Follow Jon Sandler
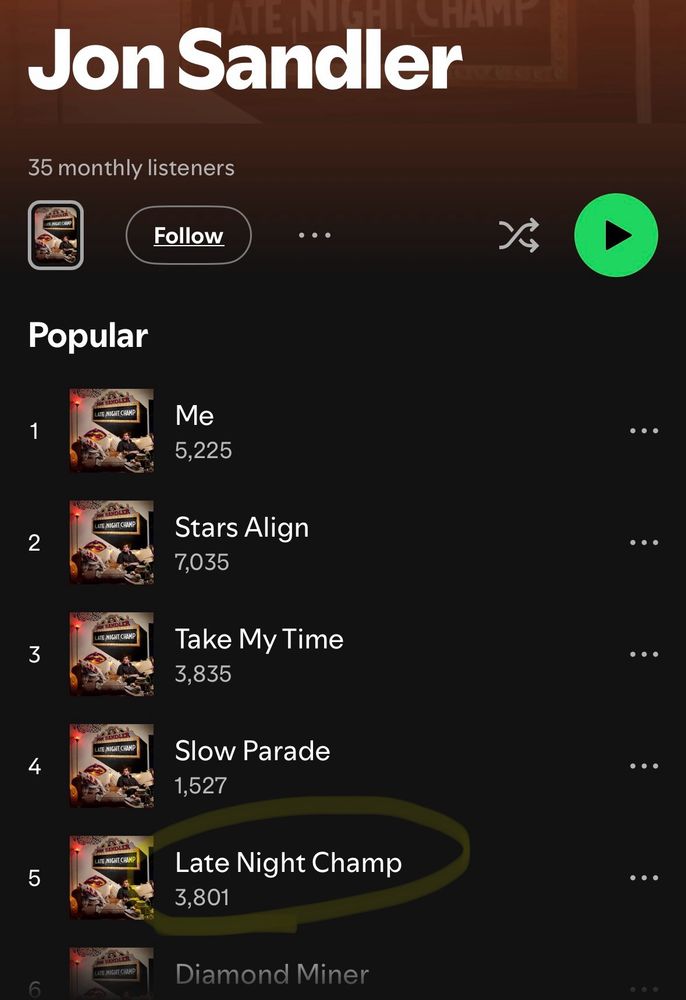The width and height of the screenshot is (686, 1000). pyautogui.click(x=189, y=235)
